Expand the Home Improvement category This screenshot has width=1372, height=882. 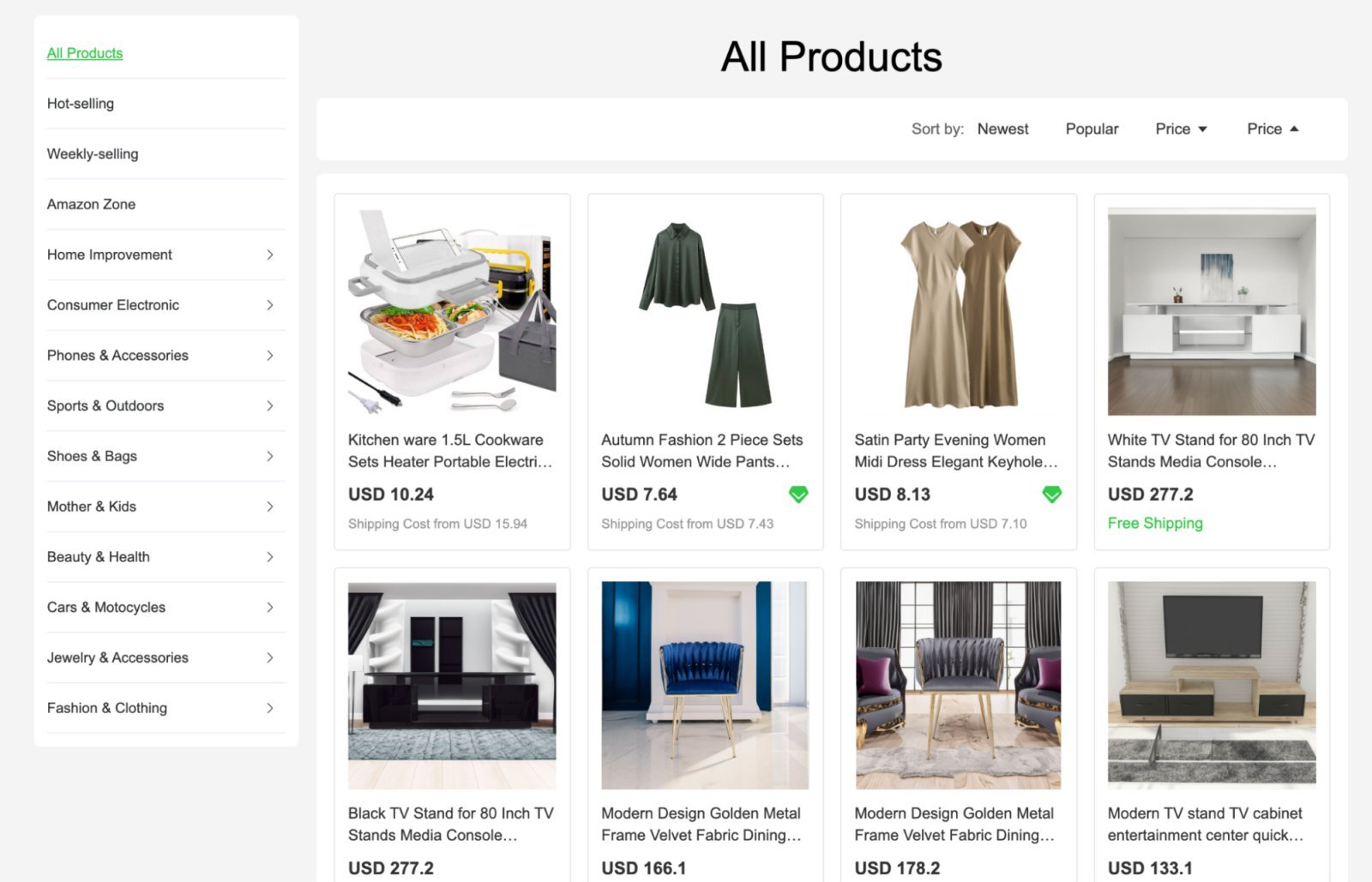pyautogui.click(x=271, y=255)
